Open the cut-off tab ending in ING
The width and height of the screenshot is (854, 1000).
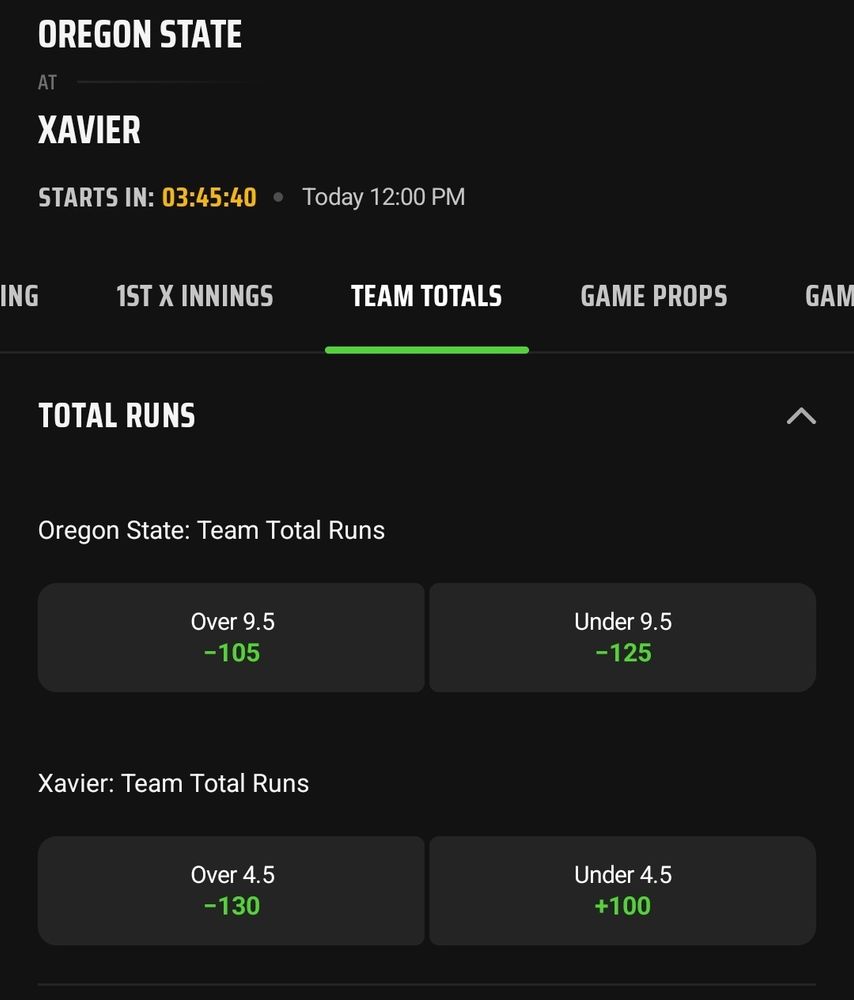click(x=19, y=296)
